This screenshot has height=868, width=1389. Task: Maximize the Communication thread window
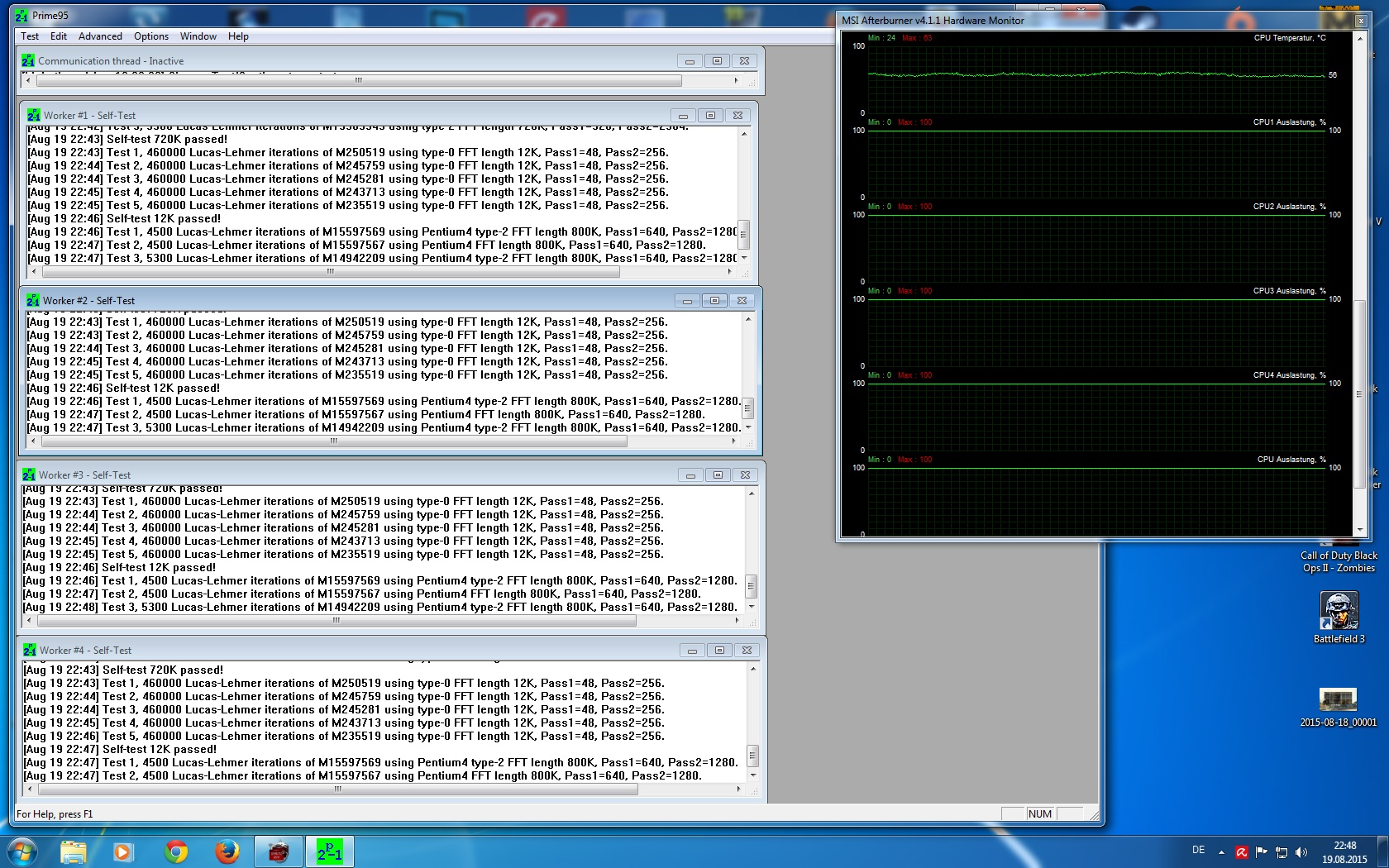[x=717, y=61]
